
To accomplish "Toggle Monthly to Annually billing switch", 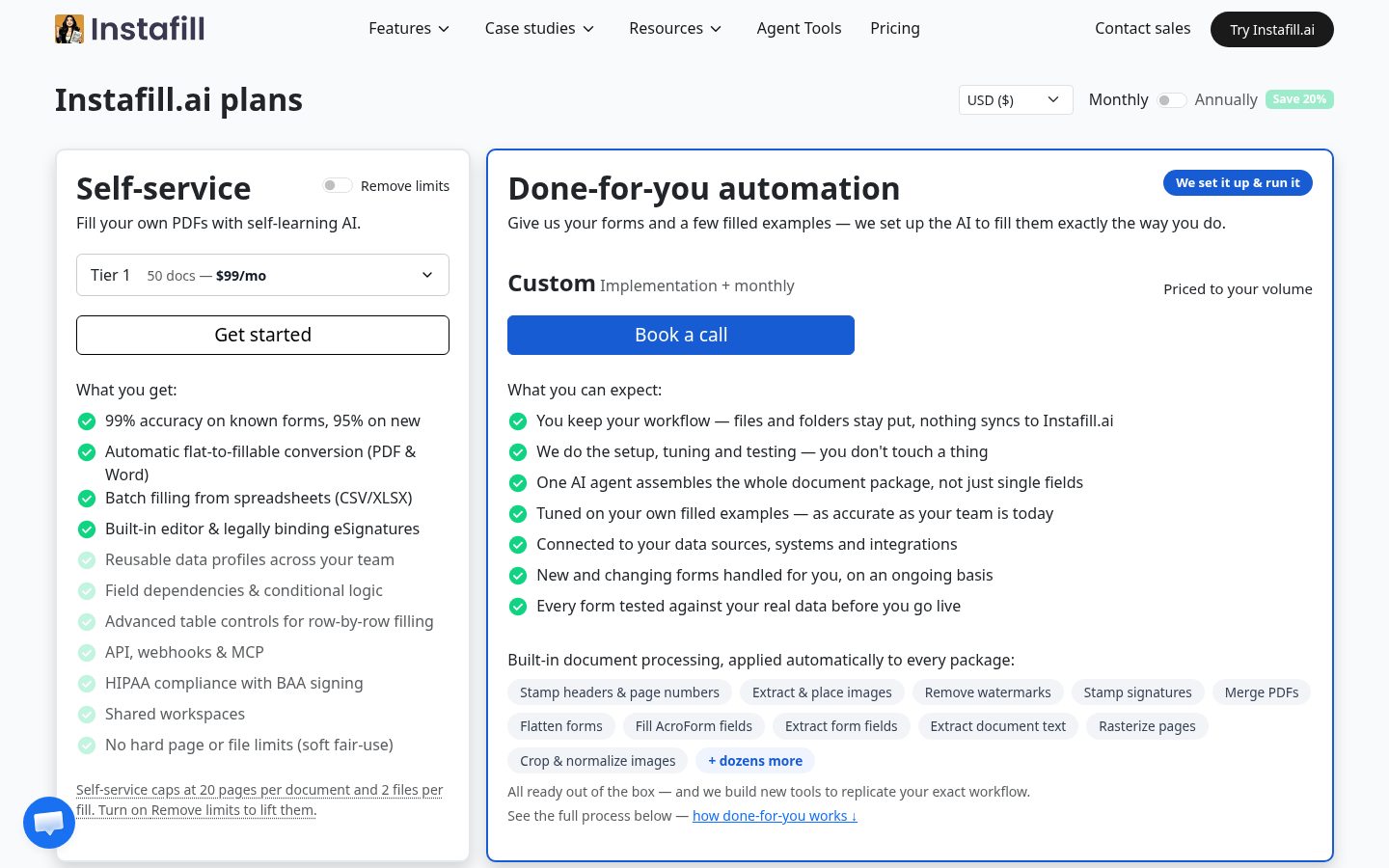I will [x=1171, y=100].
